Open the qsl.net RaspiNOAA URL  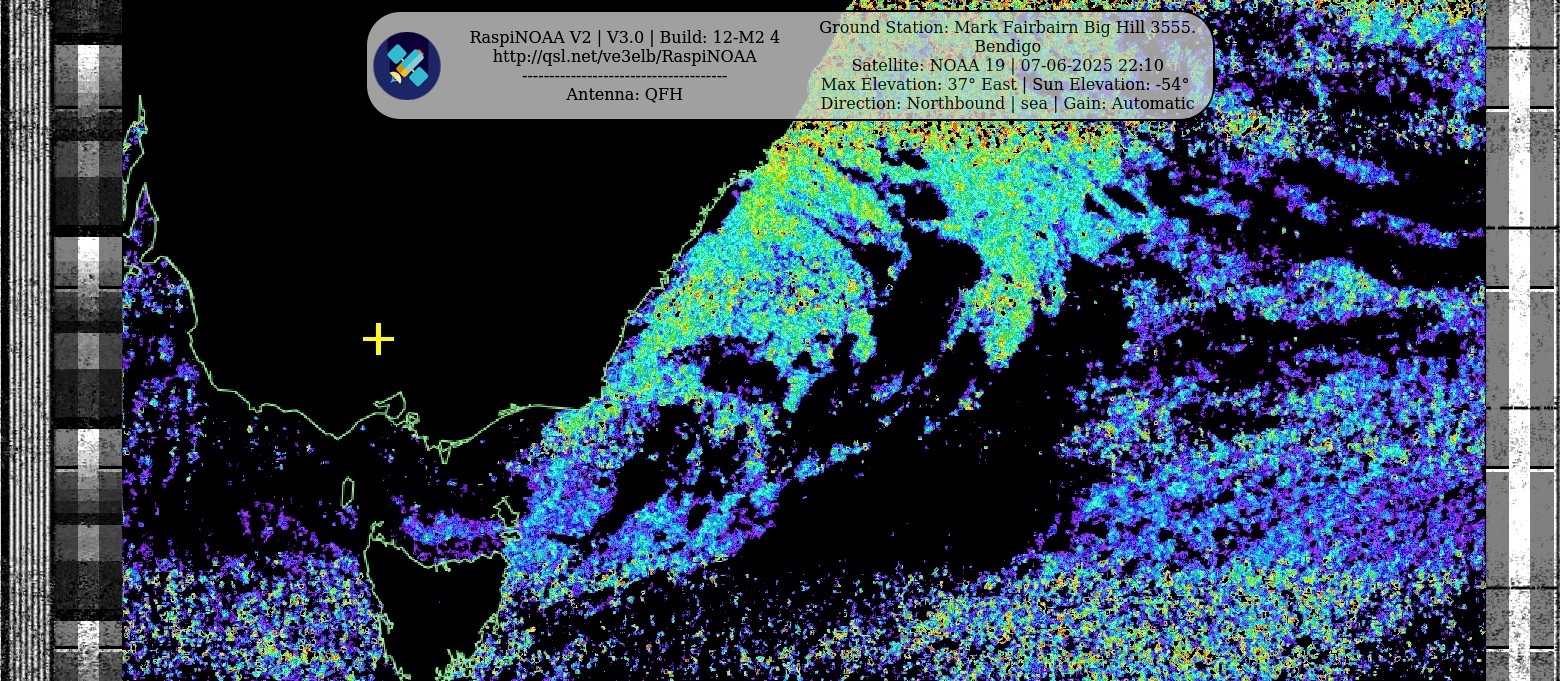624,57
